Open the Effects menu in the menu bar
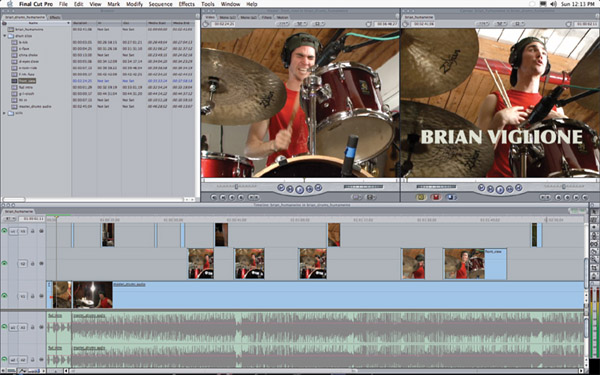Image resolution: width=600 pixels, height=375 pixels. (x=187, y=4)
